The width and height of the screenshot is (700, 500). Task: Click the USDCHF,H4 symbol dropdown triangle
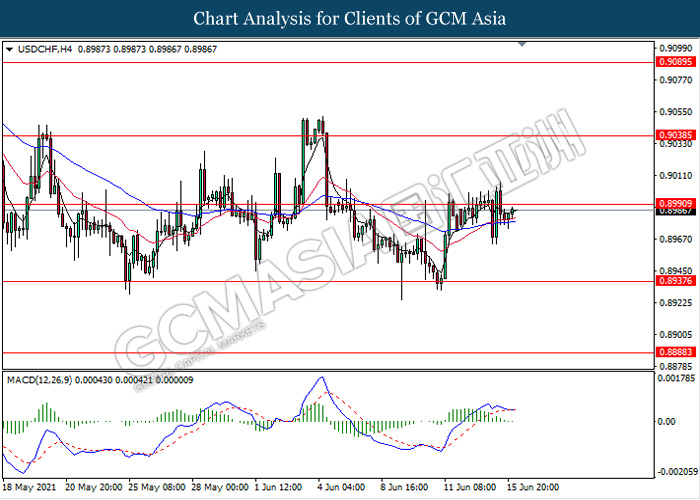[x=9, y=50]
